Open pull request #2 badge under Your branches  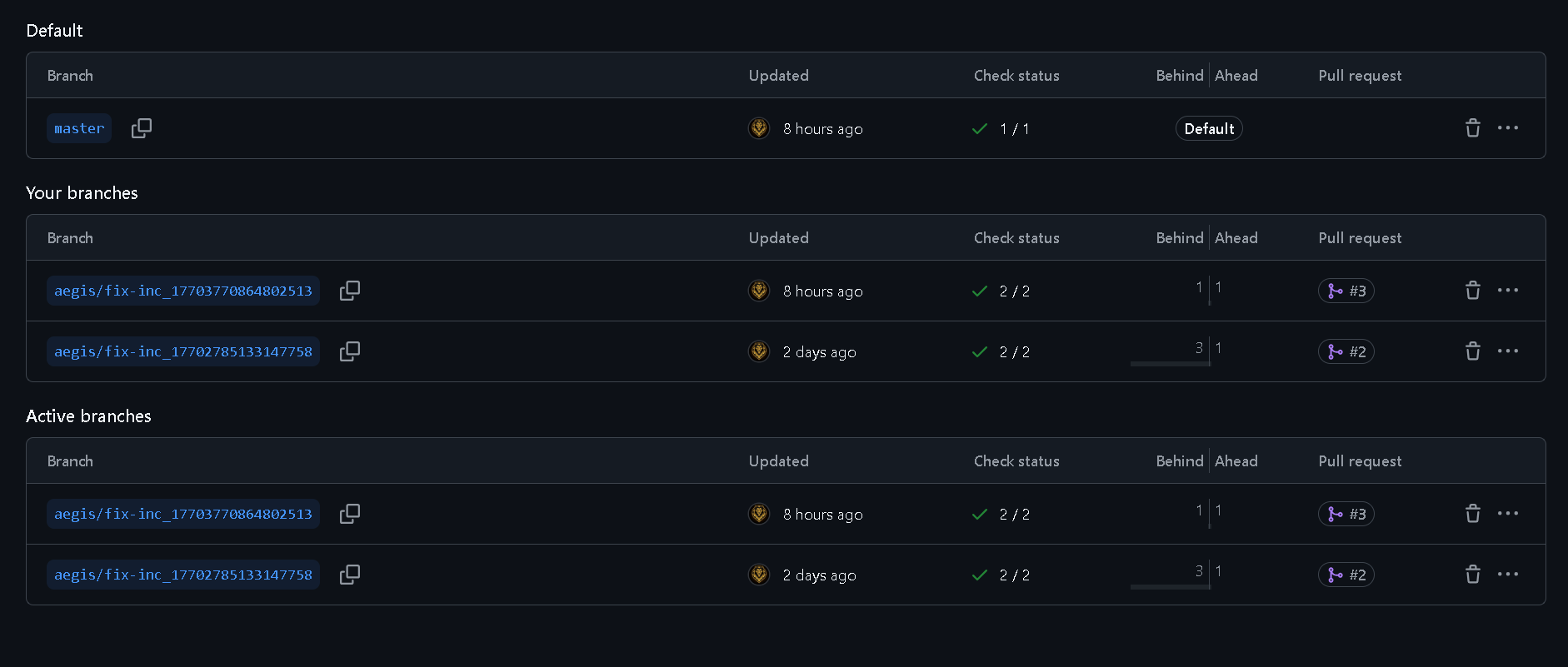(1346, 351)
